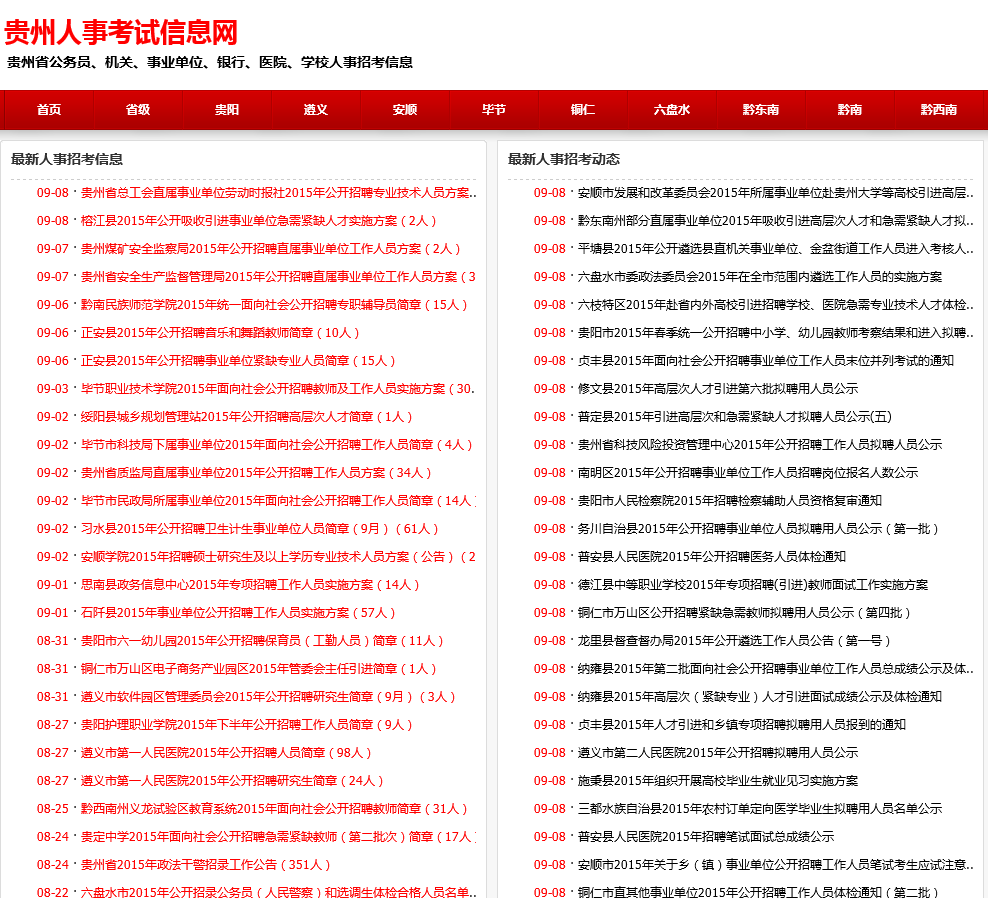Open 正安县招聘事业单位紧缺专业人员 link
The width and height of the screenshot is (988, 898).
point(238,361)
